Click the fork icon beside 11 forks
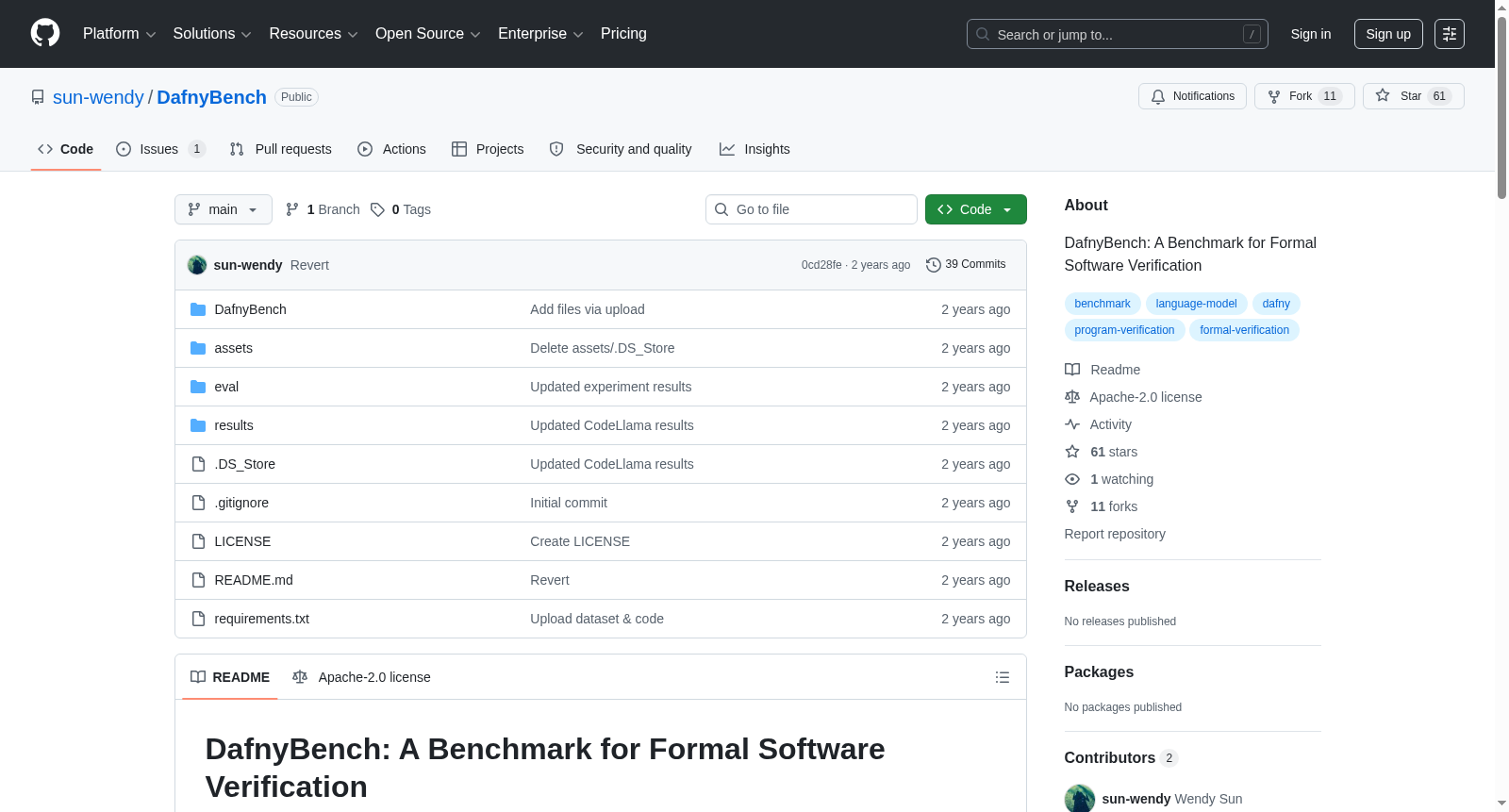 [x=1072, y=506]
